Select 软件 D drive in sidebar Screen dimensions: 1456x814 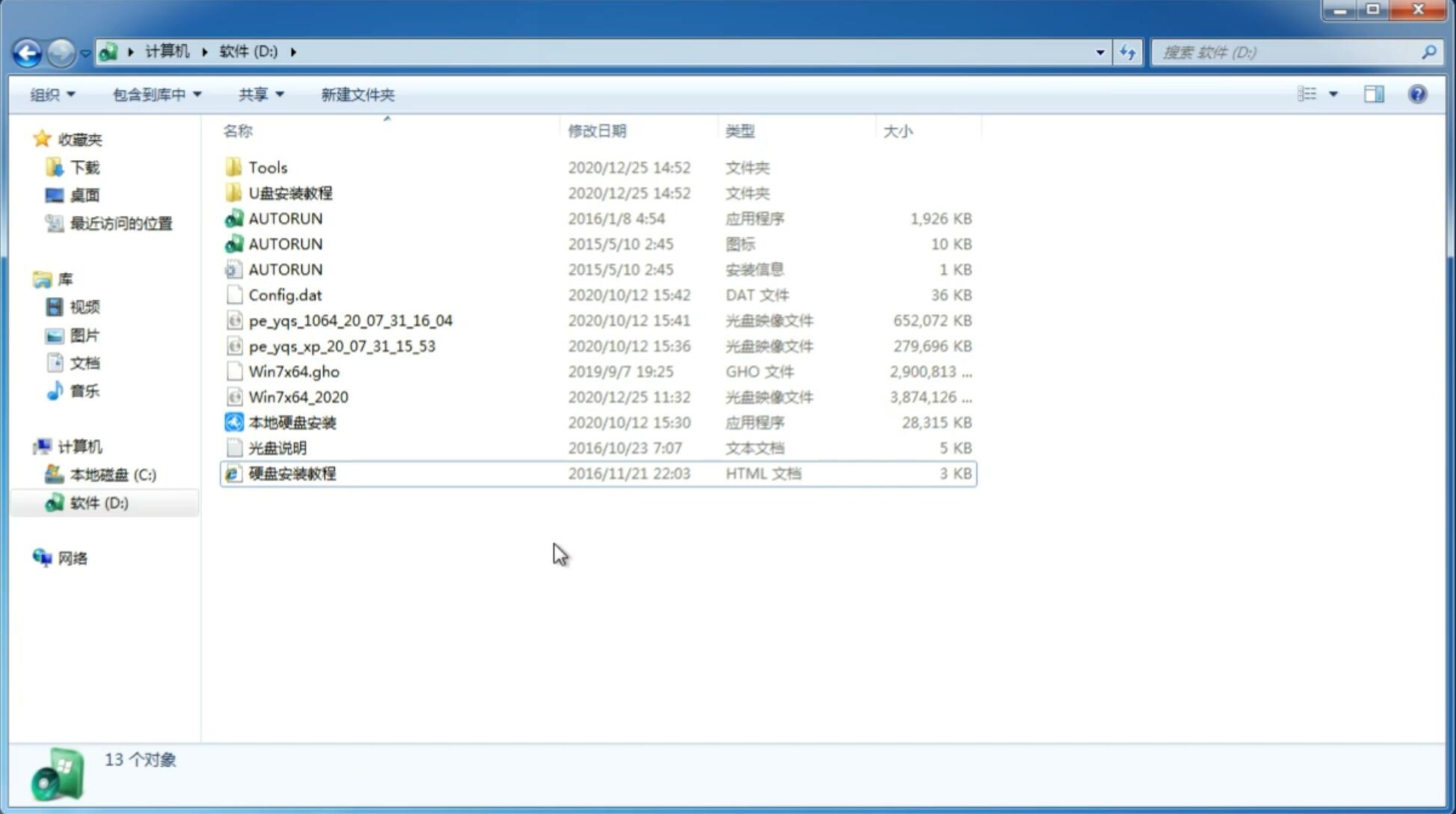pos(98,503)
